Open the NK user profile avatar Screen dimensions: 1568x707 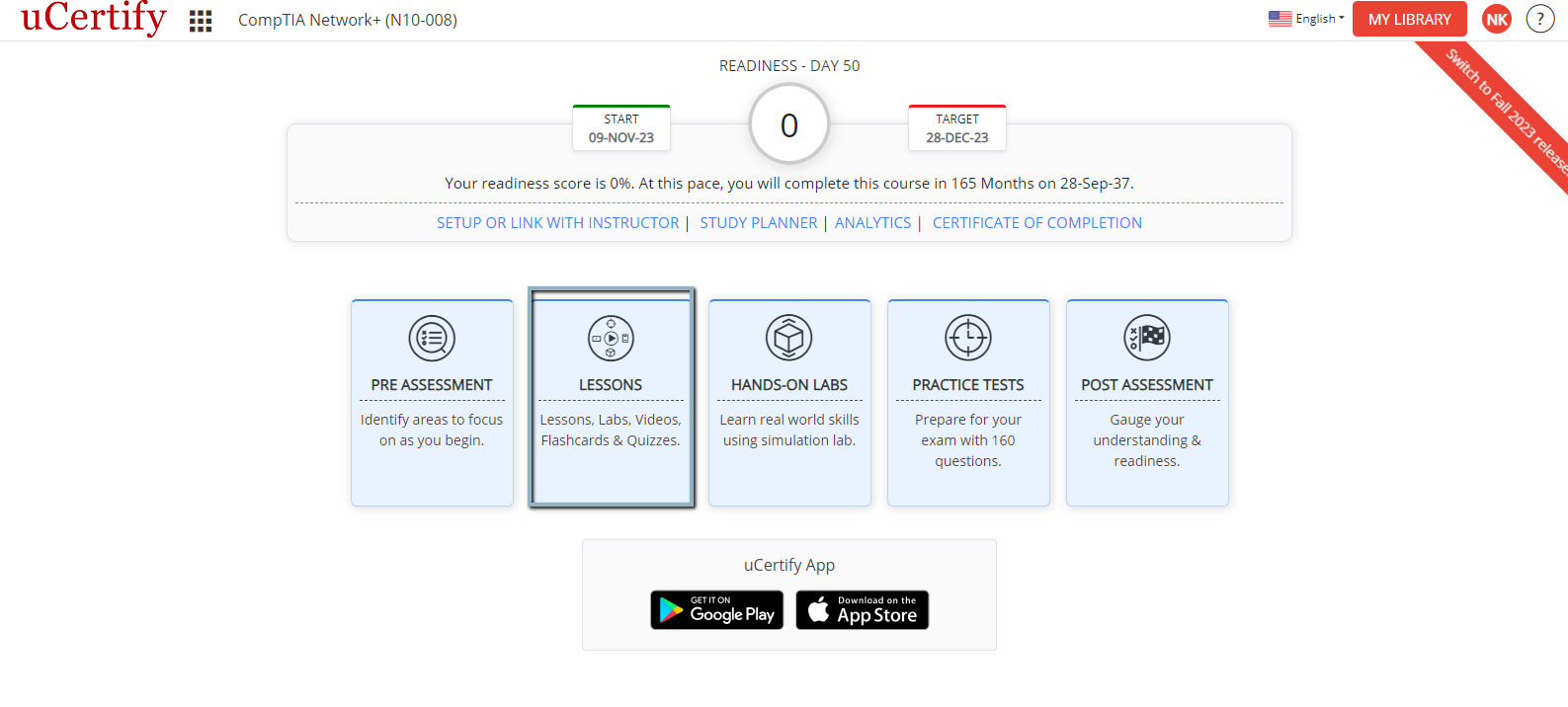point(1497,20)
